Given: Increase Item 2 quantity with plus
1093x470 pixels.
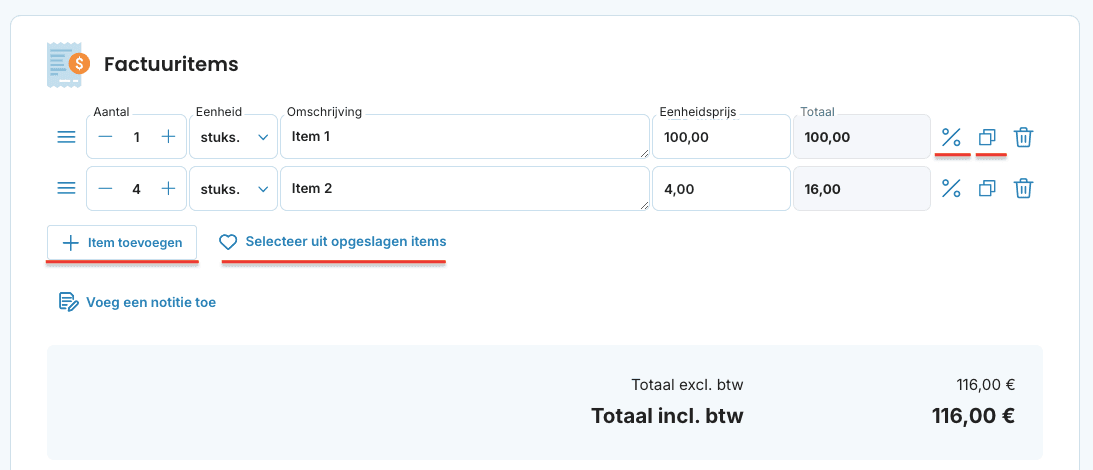Looking at the screenshot, I should click(168, 188).
